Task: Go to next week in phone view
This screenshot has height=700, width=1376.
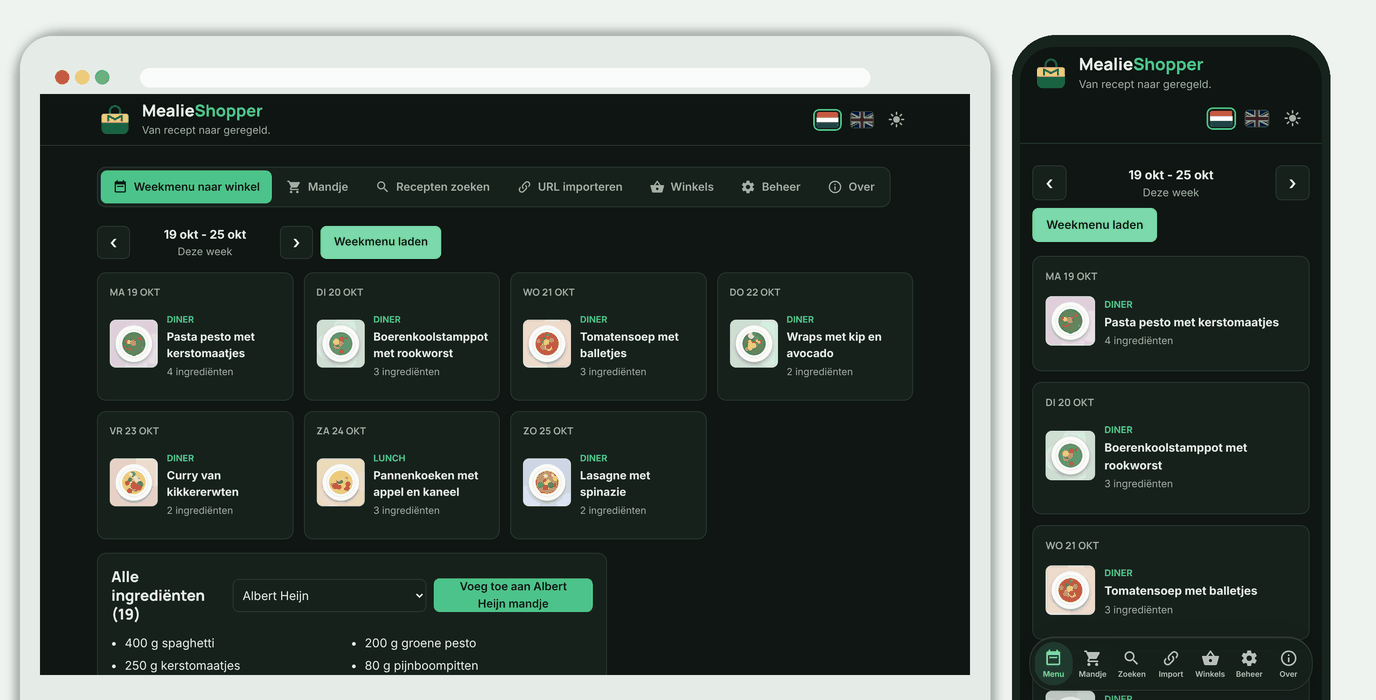Action: click(1292, 183)
